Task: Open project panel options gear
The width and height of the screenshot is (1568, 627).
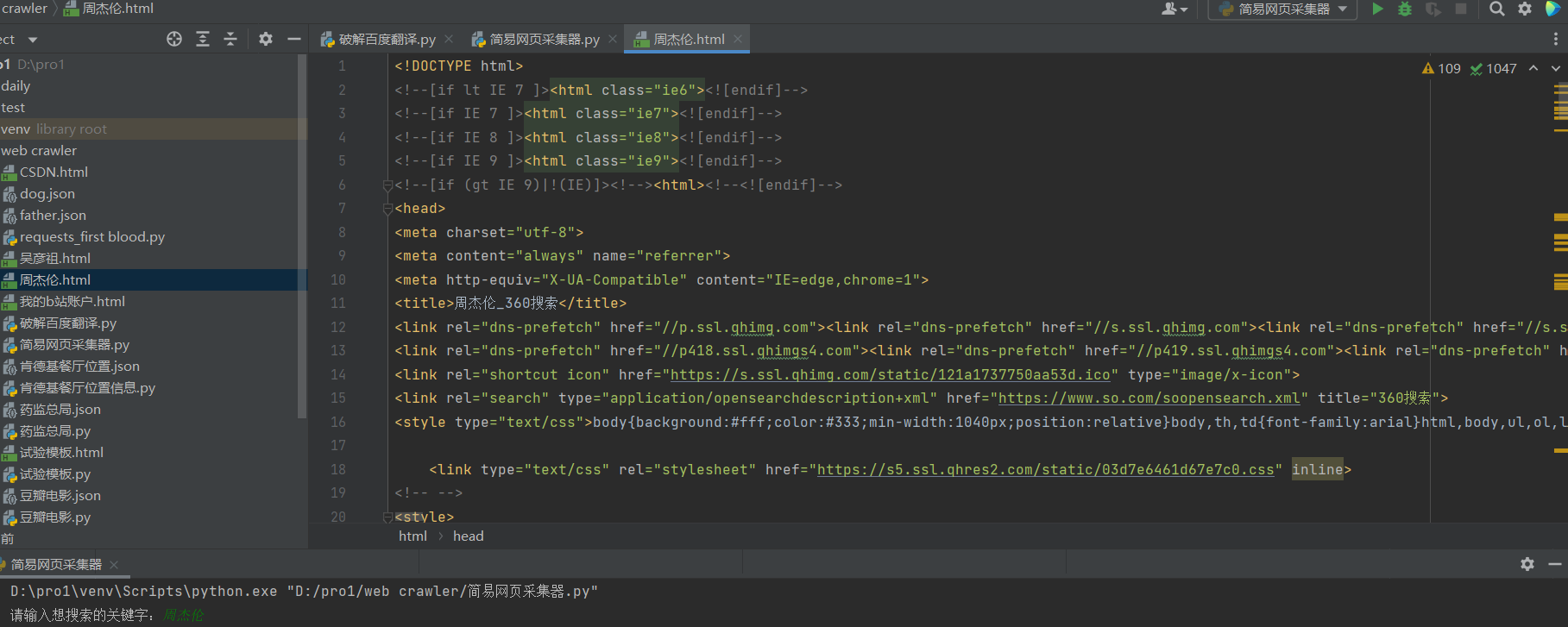Action: pos(266,39)
